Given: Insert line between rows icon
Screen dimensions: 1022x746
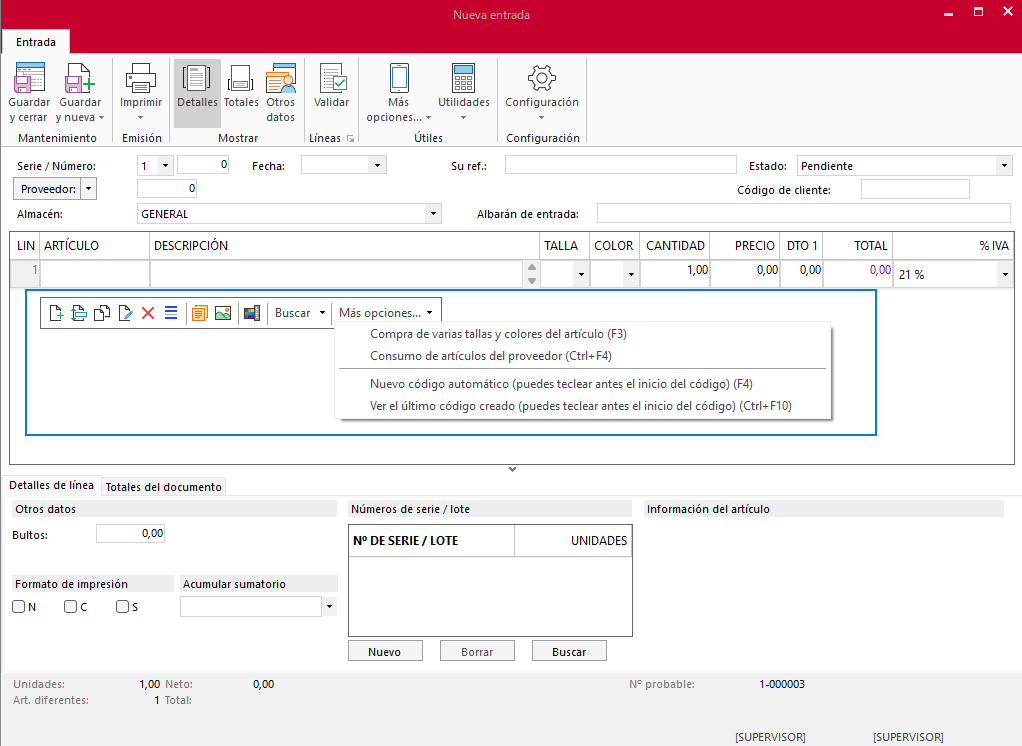Looking at the screenshot, I should [x=79, y=313].
